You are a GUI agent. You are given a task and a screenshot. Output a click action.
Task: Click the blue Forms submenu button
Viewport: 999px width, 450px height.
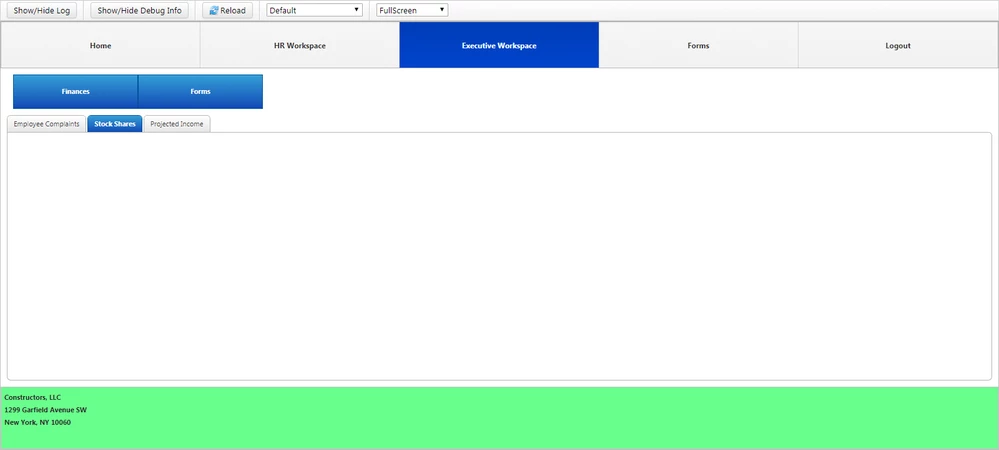point(200,92)
